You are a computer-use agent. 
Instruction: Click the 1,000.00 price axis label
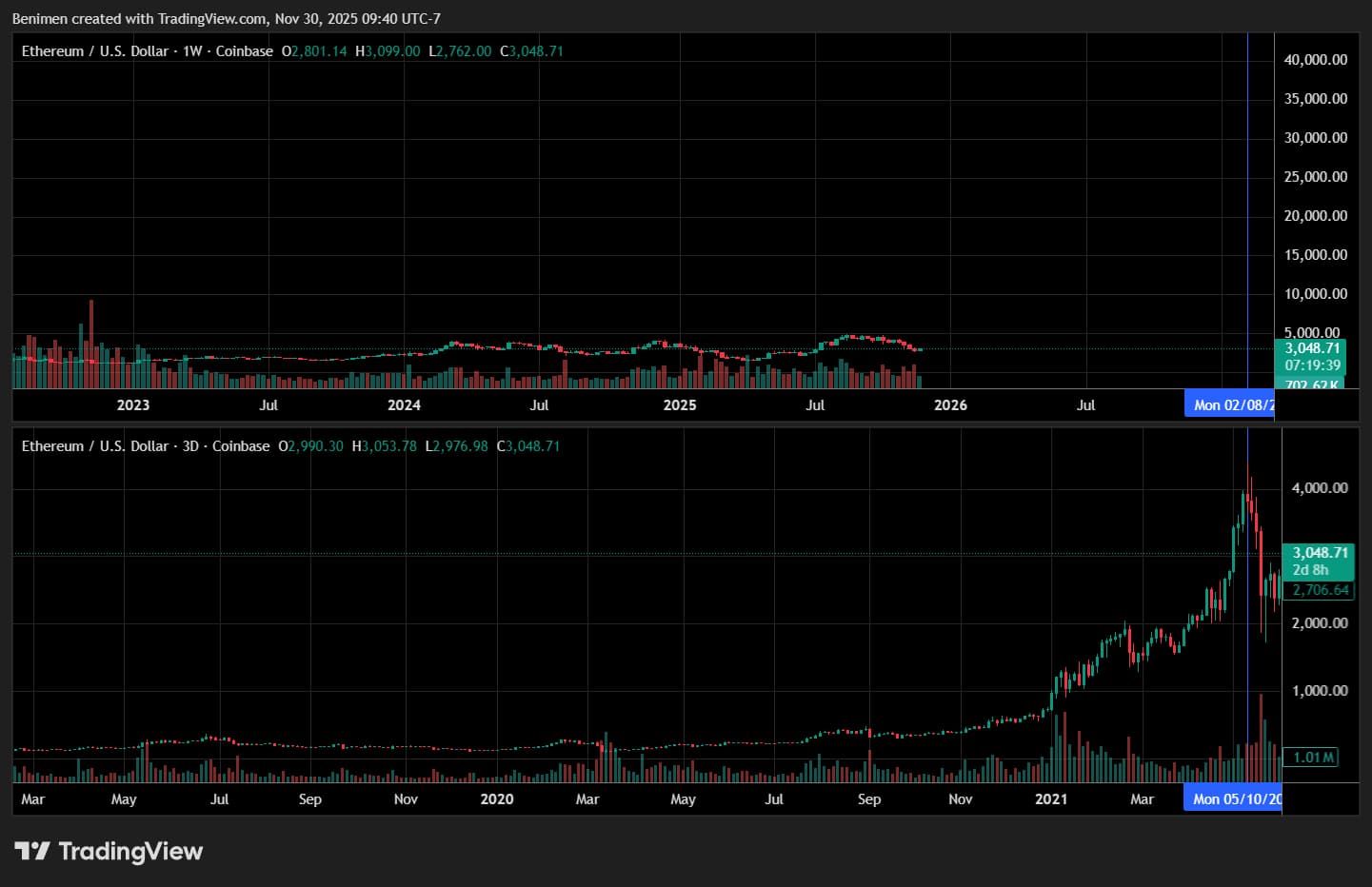pyautogui.click(x=1319, y=691)
